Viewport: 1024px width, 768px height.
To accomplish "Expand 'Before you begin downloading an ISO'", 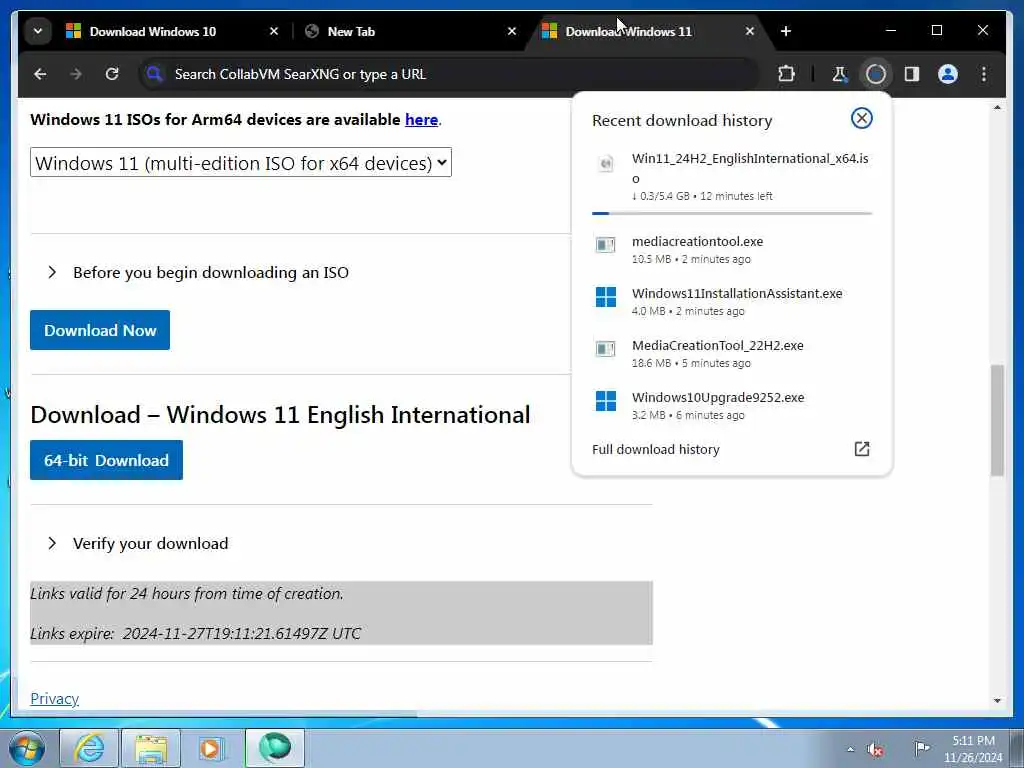I will 210,272.
